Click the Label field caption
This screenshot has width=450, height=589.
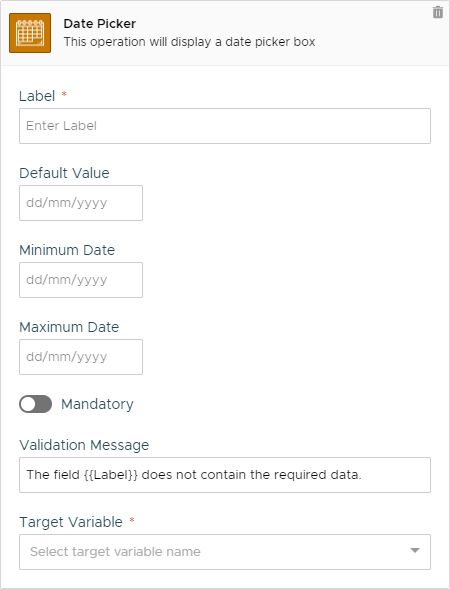pos(37,96)
